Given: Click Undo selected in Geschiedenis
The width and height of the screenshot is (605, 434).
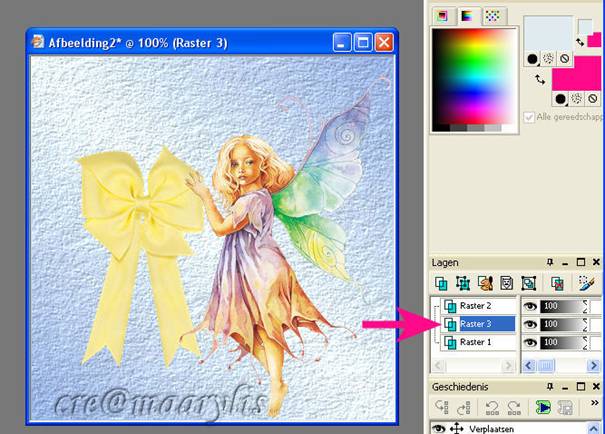Looking at the screenshot, I should [492, 408].
